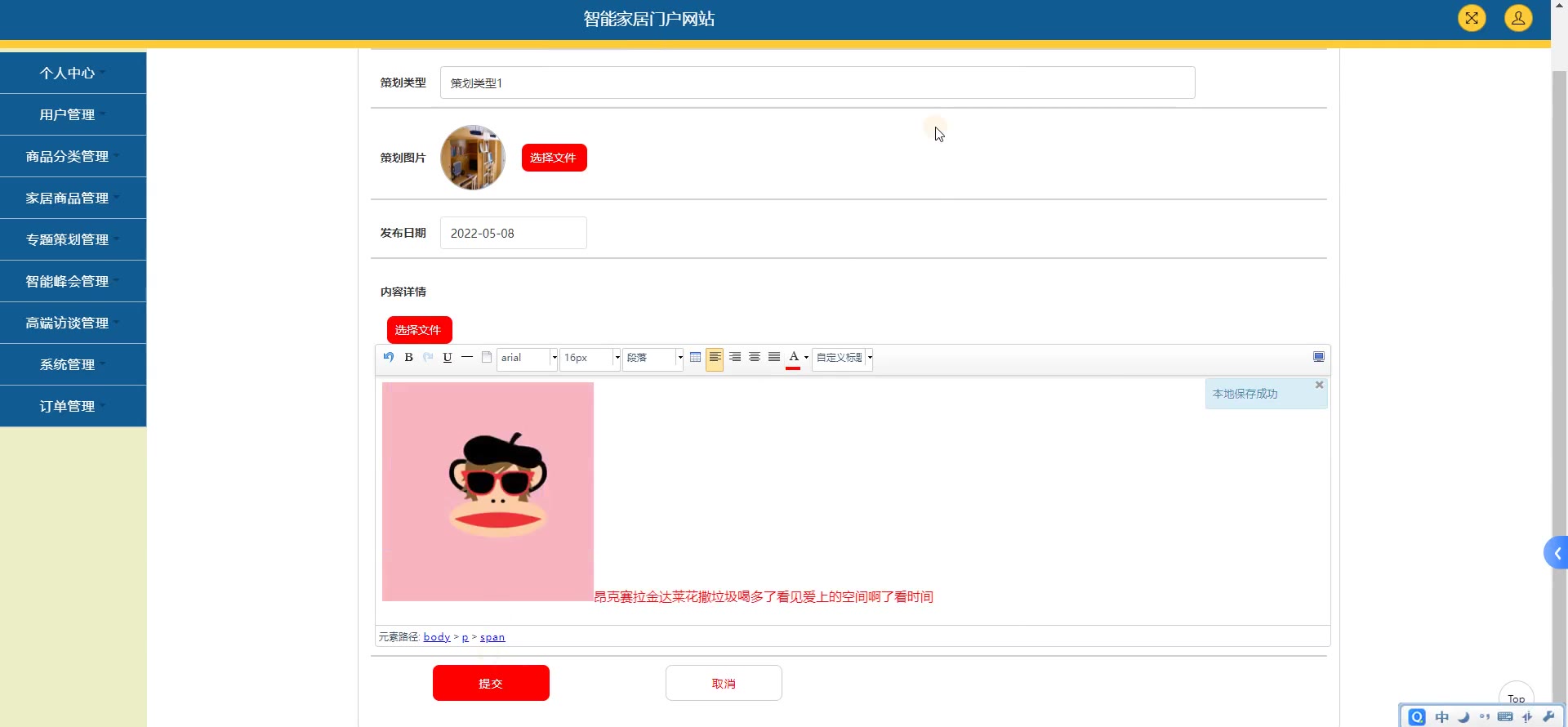The image size is (1568, 727).
Task: Click 选择文件 button next to 策划图片
Action: pyautogui.click(x=554, y=158)
